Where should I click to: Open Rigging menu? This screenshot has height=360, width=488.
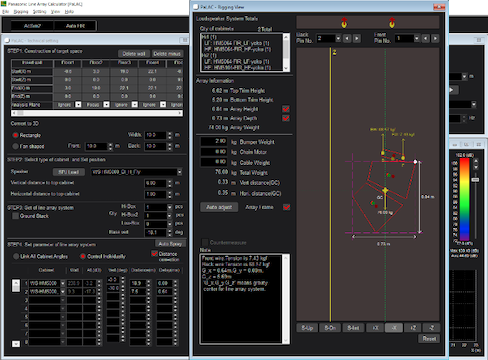[x=21, y=11]
